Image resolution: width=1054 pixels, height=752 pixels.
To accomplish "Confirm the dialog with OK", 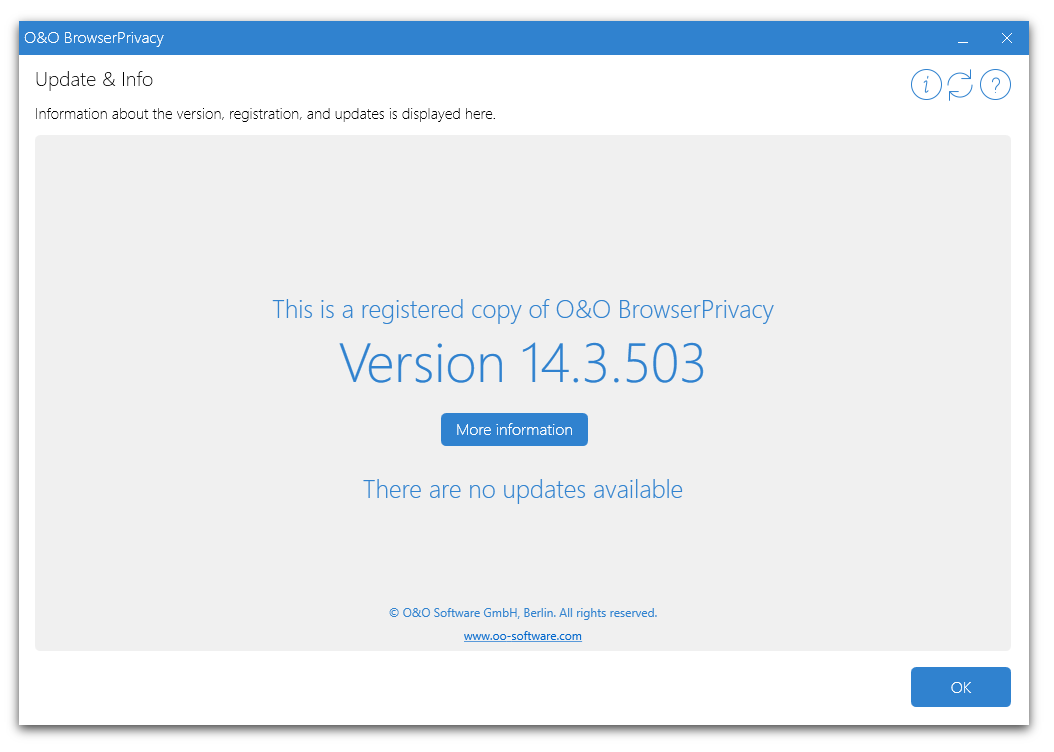I will tap(960, 687).
